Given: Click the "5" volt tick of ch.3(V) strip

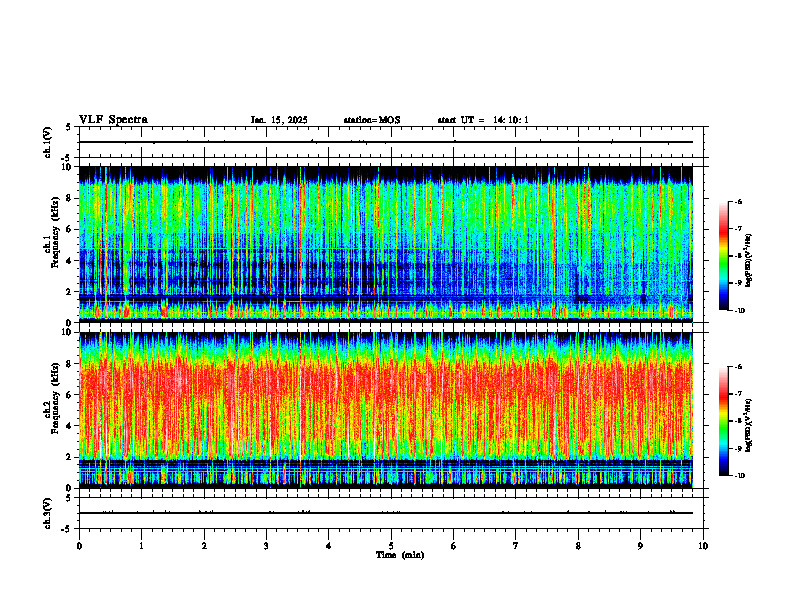Looking at the screenshot, I should pyautogui.click(x=68, y=498).
